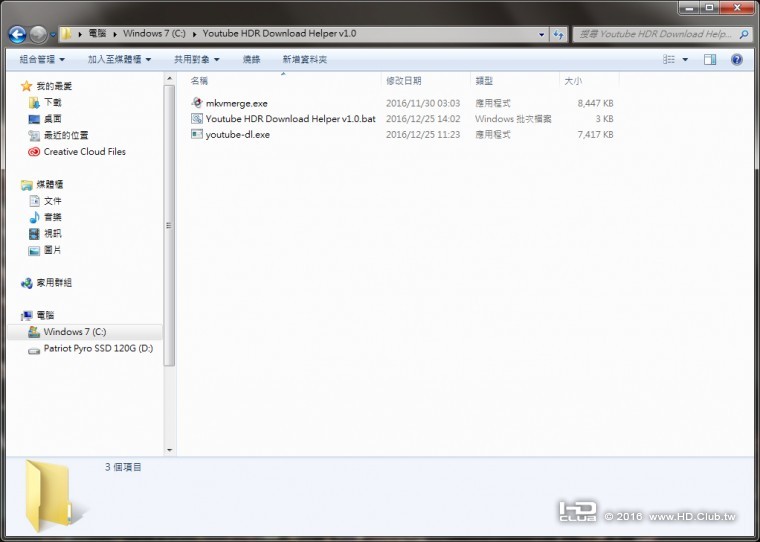Select Youtube HDR Download Helper v1.0.bat name
760x542 pixels.
[x=290, y=119]
